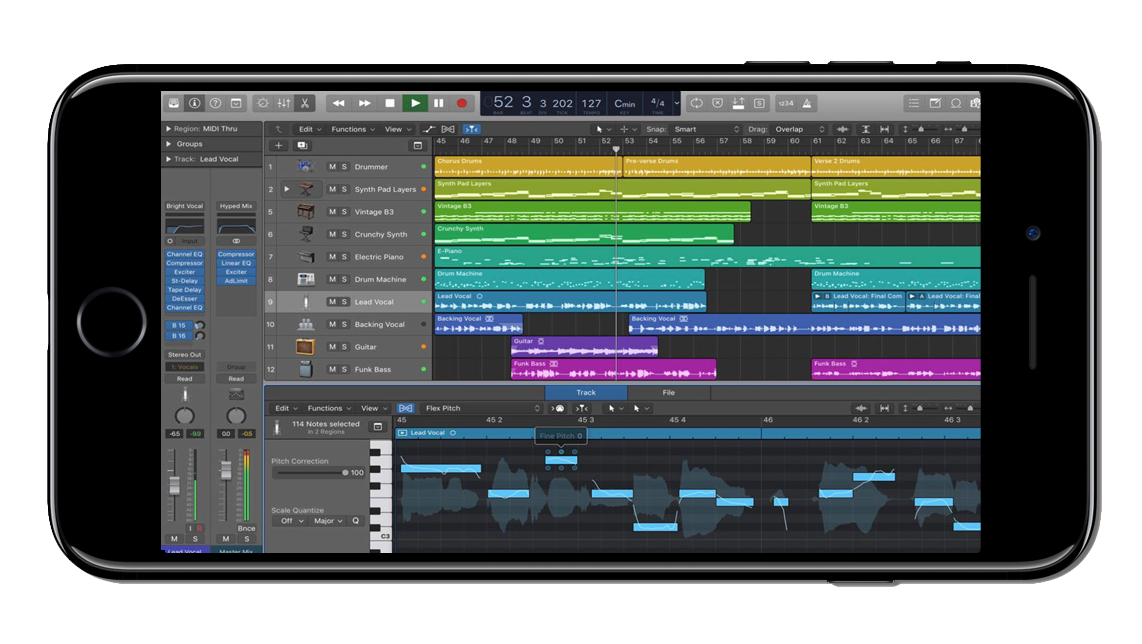Start recording with the red Record button

[462, 103]
